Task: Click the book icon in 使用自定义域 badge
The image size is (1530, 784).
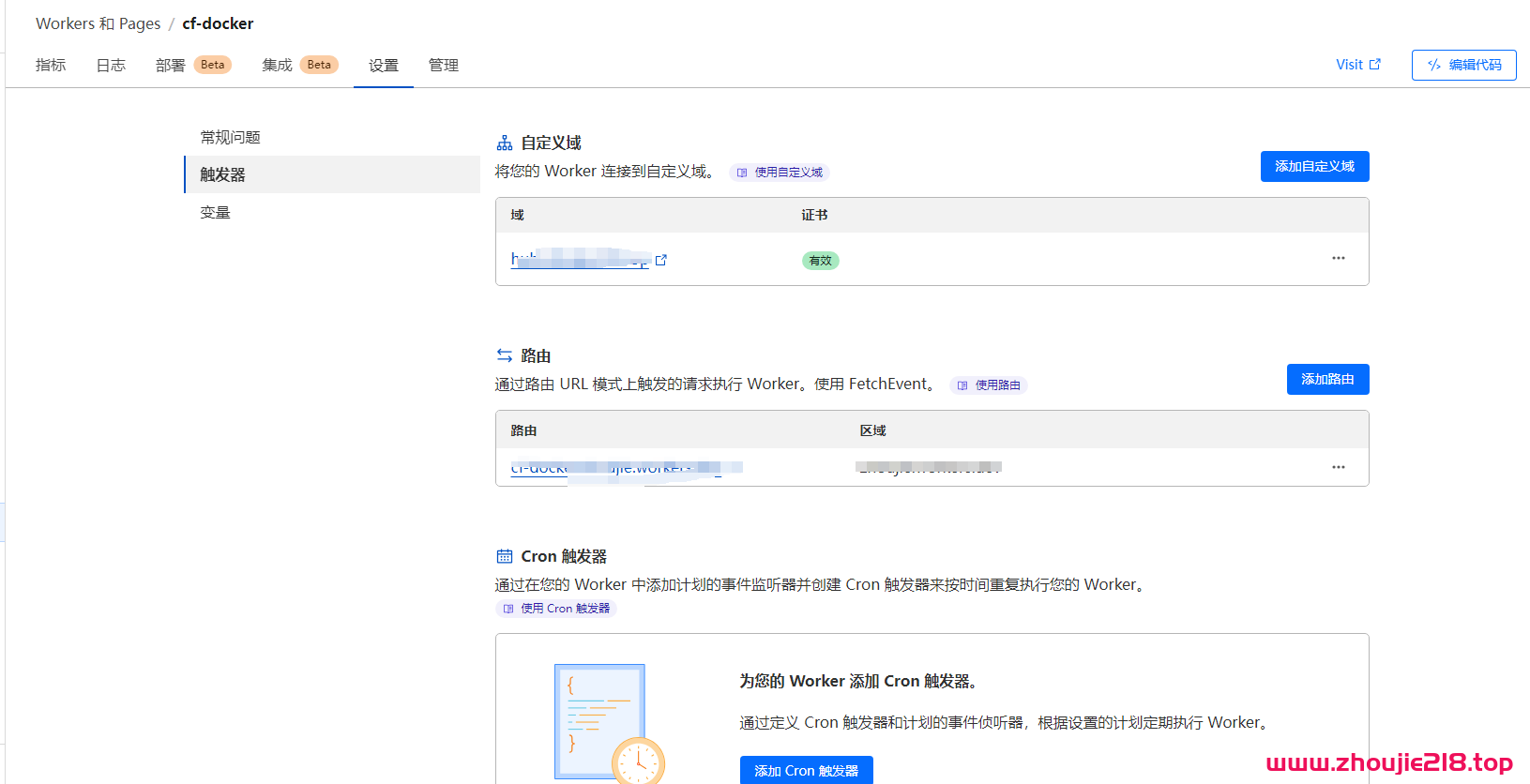Action: point(742,173)
